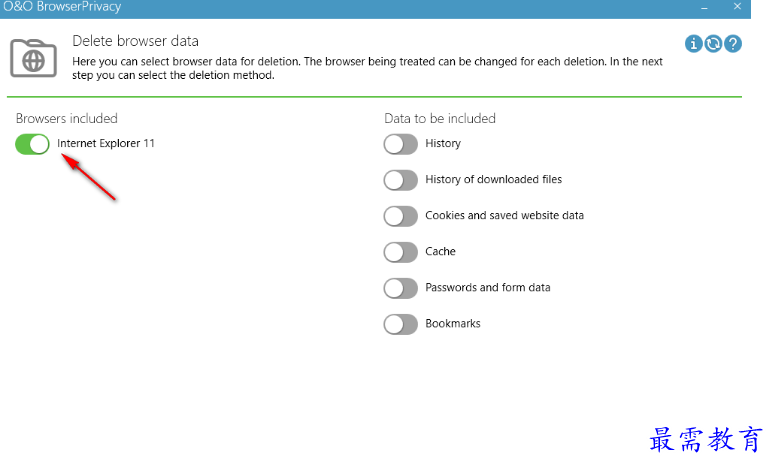
Task: Click the browser folder globe icon
Action: (x=33, y=58)
